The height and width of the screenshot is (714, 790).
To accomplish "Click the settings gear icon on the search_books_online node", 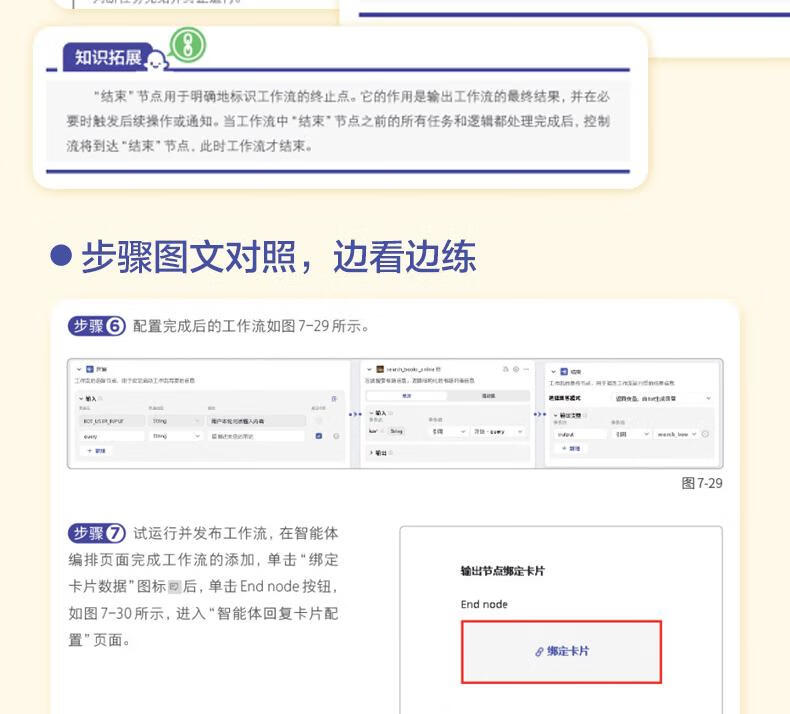I will click(514, 369).
